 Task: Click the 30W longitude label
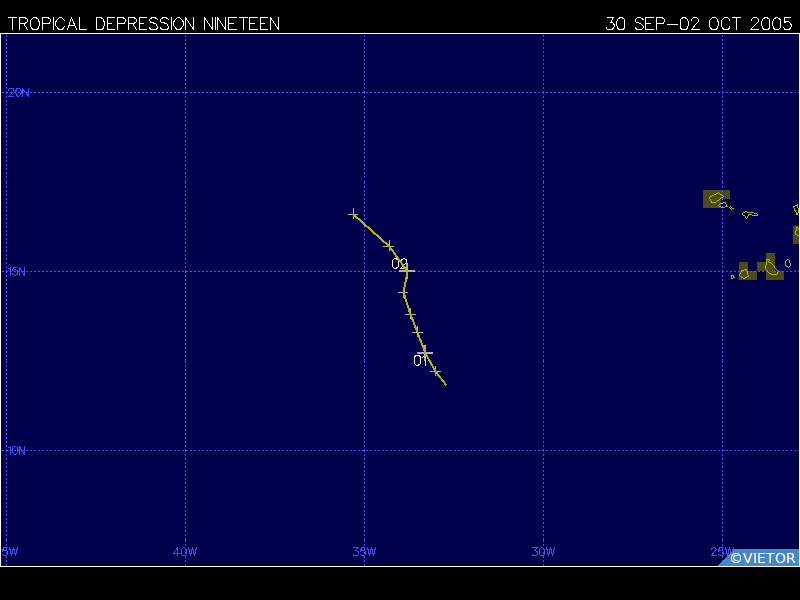[543, 551]
